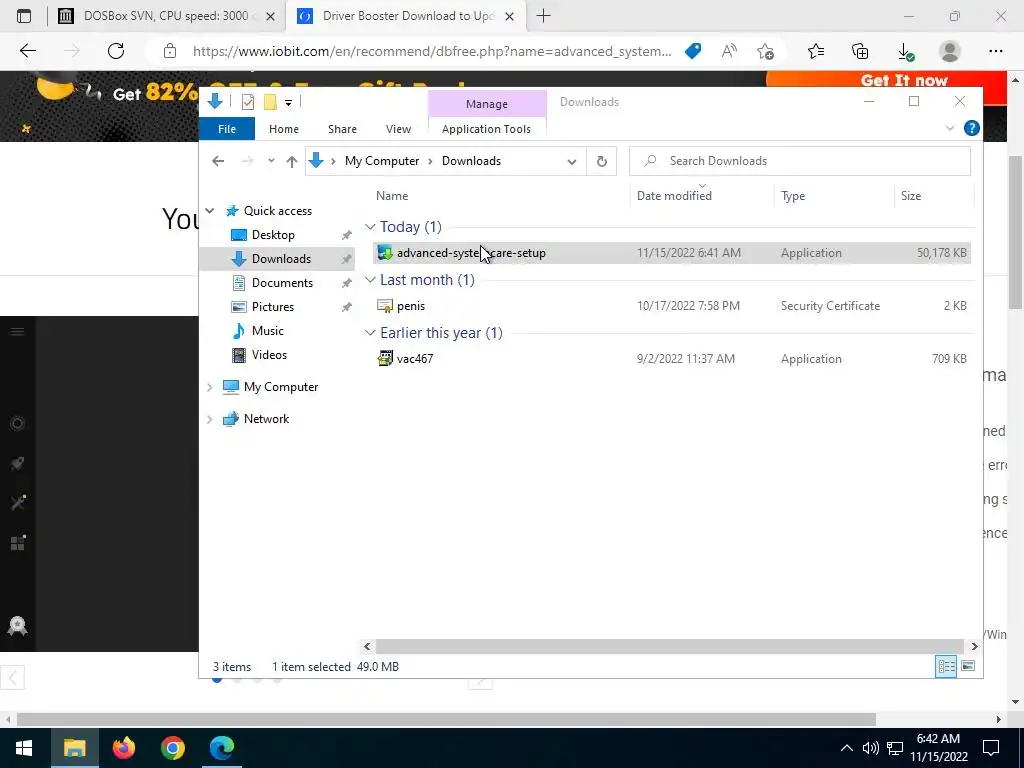Sort by the Size column header
The width and height of the screenshot is (1024, 768).
tap(910, 195)
